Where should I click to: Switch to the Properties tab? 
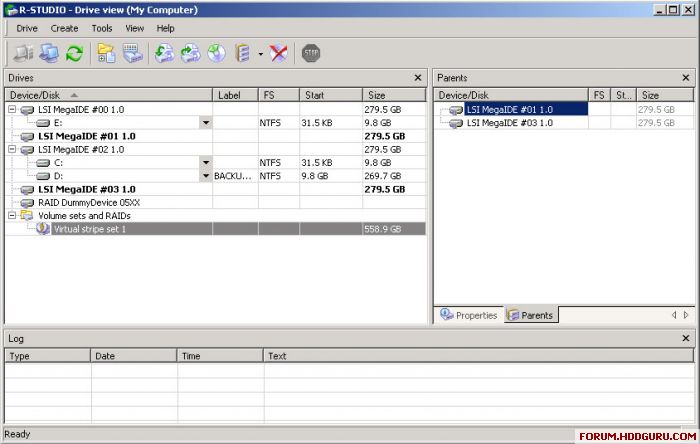(469, 315)
